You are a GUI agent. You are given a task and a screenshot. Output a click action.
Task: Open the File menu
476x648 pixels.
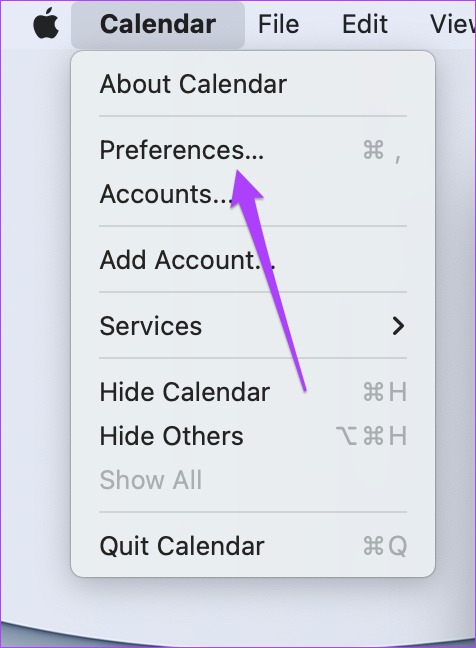(x=278, y=24)
